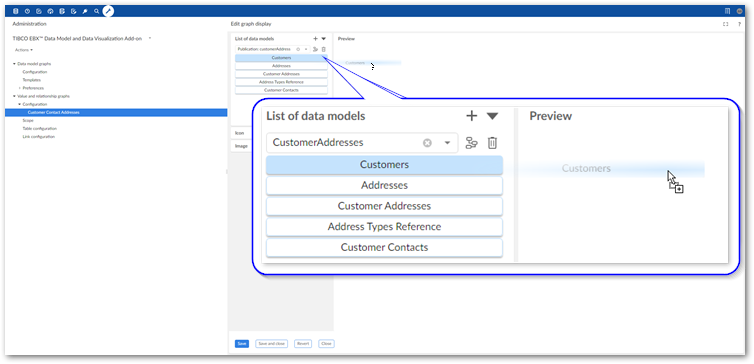Click the Revert button

pyautogui.click(x=303, y=344)
